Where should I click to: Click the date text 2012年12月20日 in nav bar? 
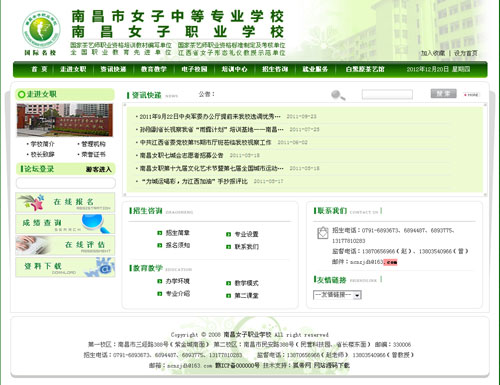[427, 69]
